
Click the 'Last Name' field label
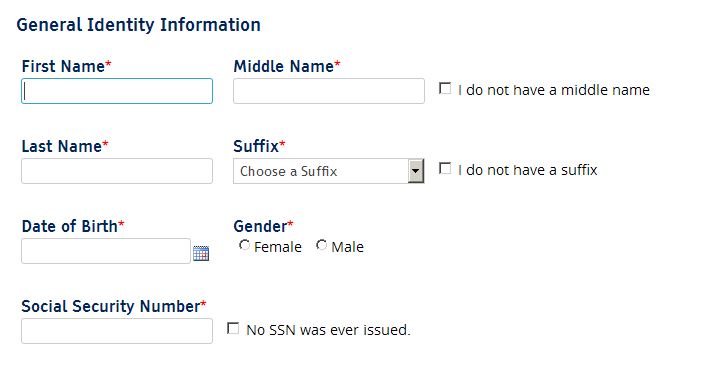pyautogui.click(x=61, y=146)
